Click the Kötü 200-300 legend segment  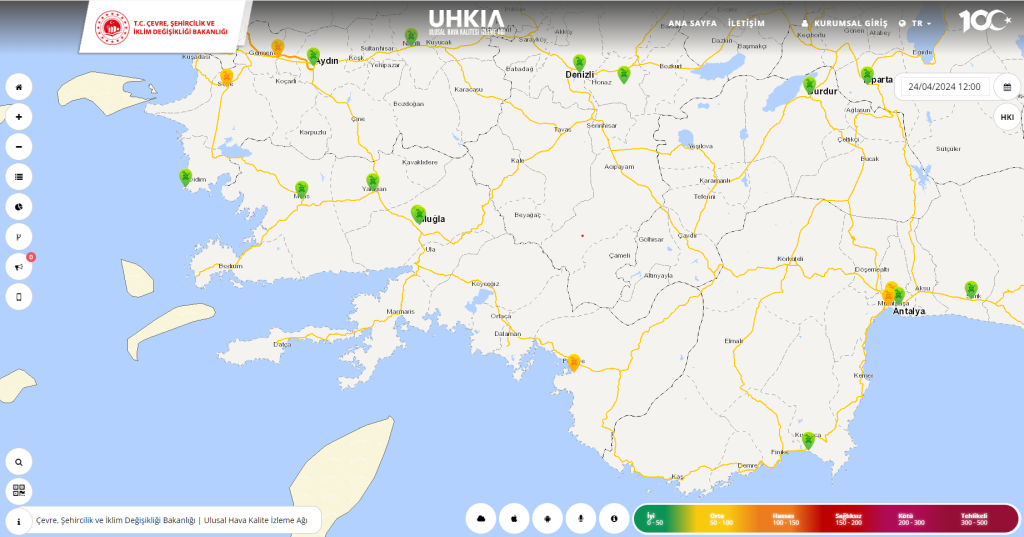(911, 519)
